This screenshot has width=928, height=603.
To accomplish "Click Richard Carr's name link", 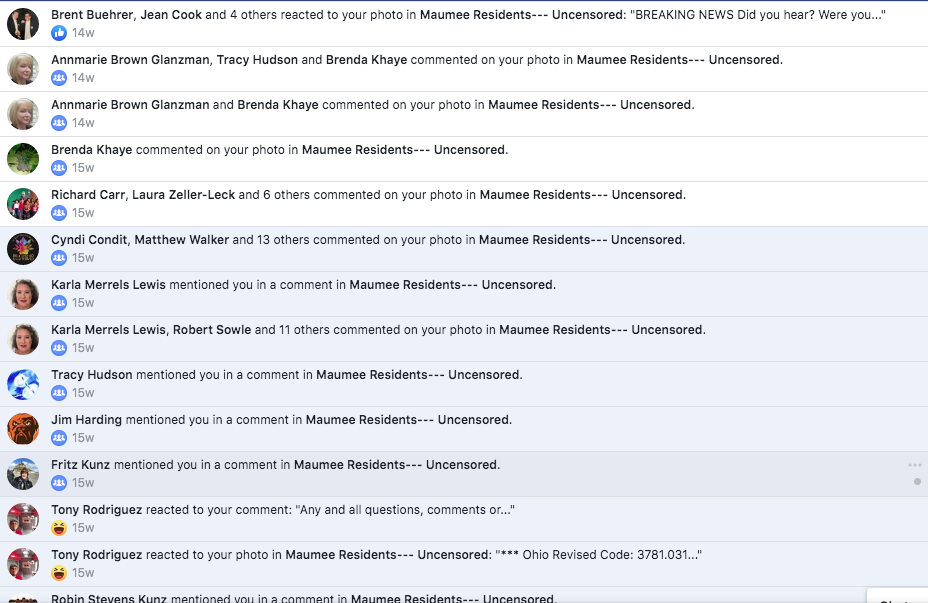I will point(89,195).
